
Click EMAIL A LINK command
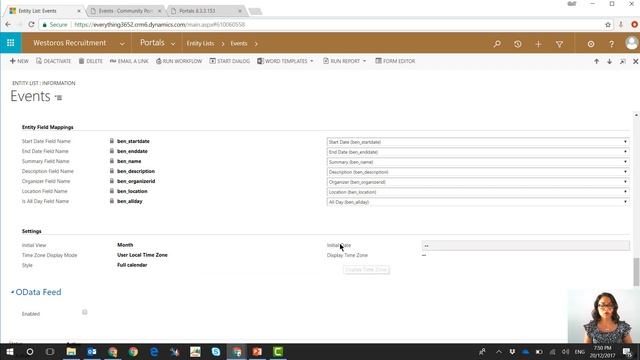click(129, 61)
